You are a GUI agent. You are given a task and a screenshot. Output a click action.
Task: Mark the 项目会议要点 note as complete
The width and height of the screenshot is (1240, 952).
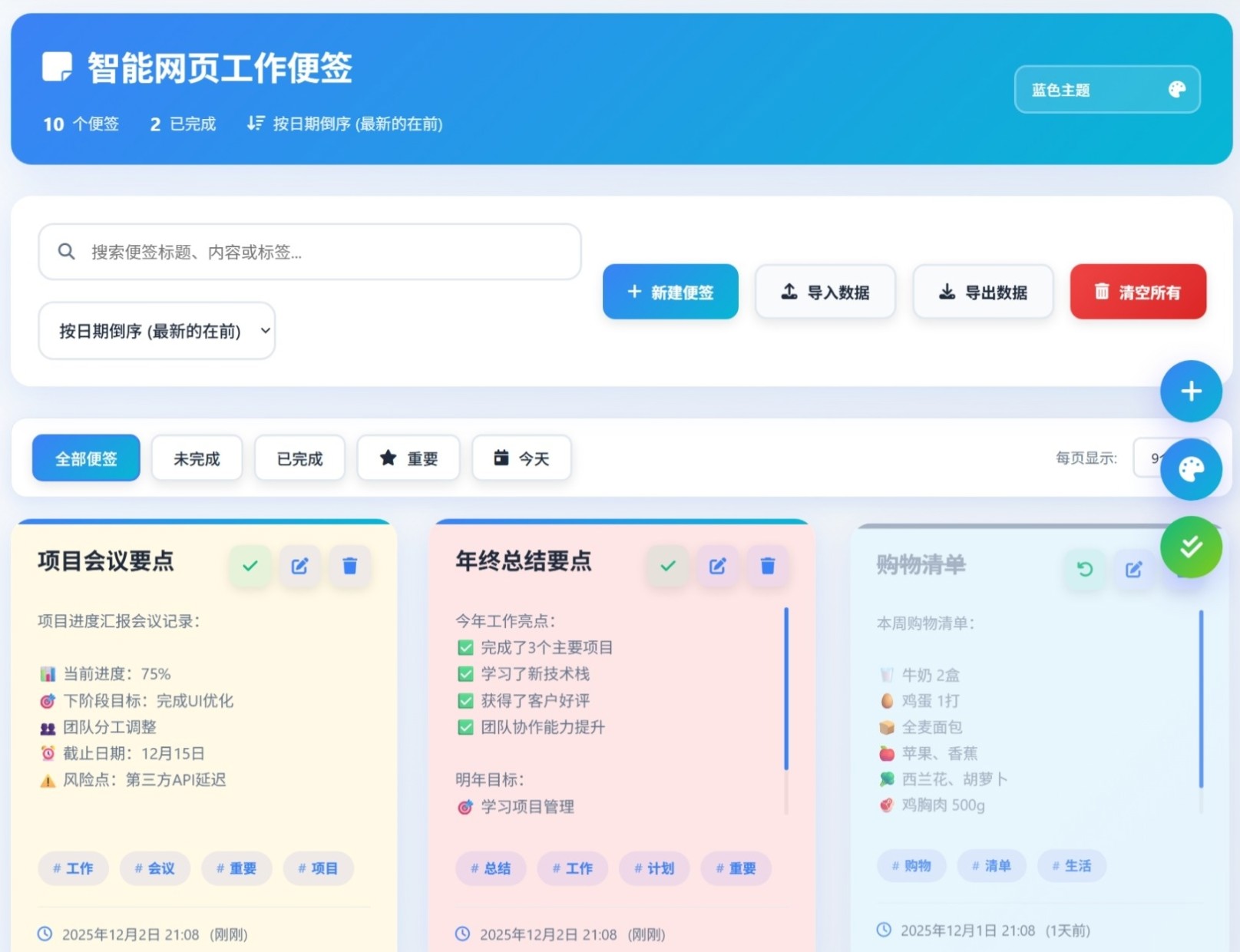point(249,566)
